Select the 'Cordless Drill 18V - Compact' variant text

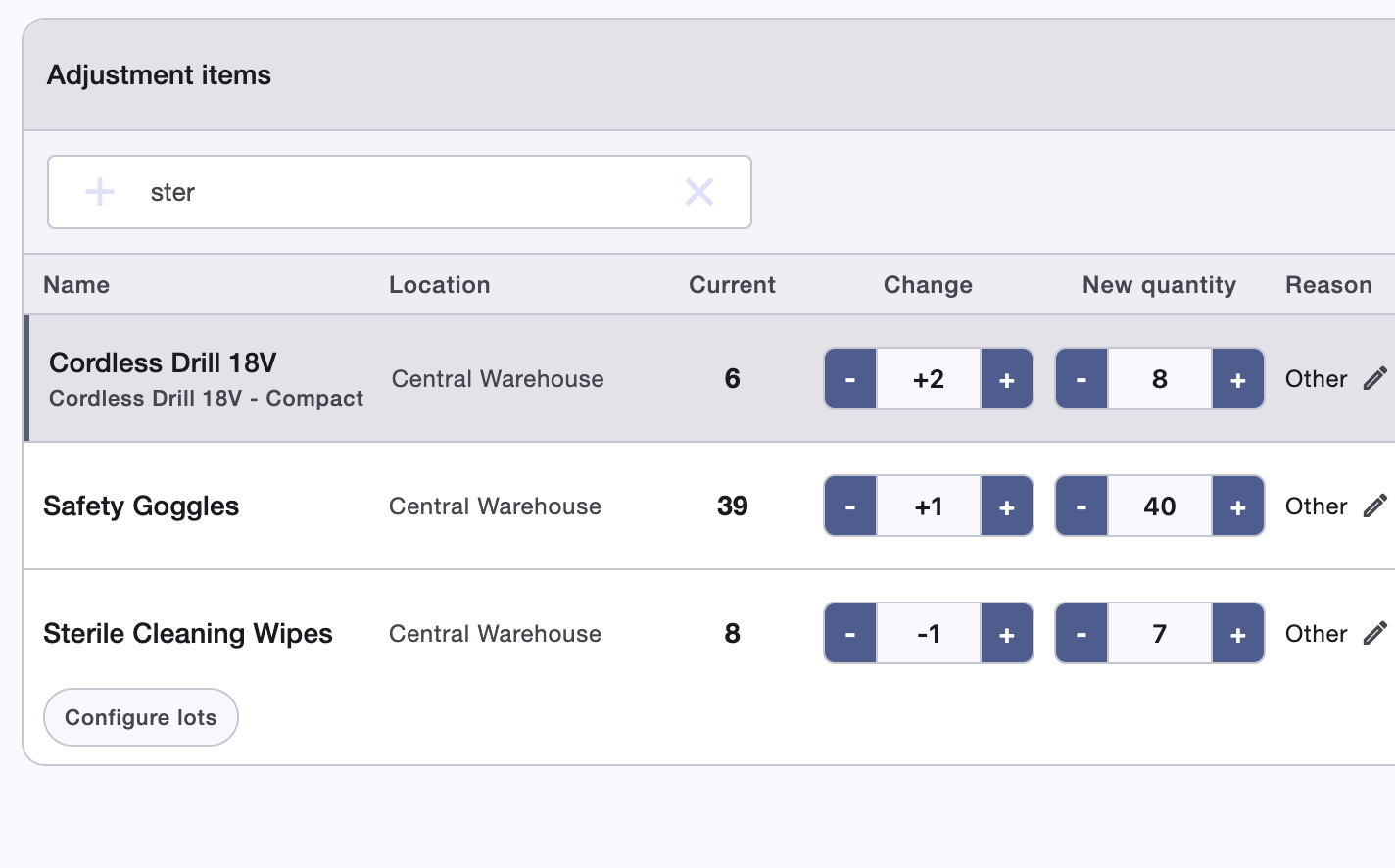(206, 398)
